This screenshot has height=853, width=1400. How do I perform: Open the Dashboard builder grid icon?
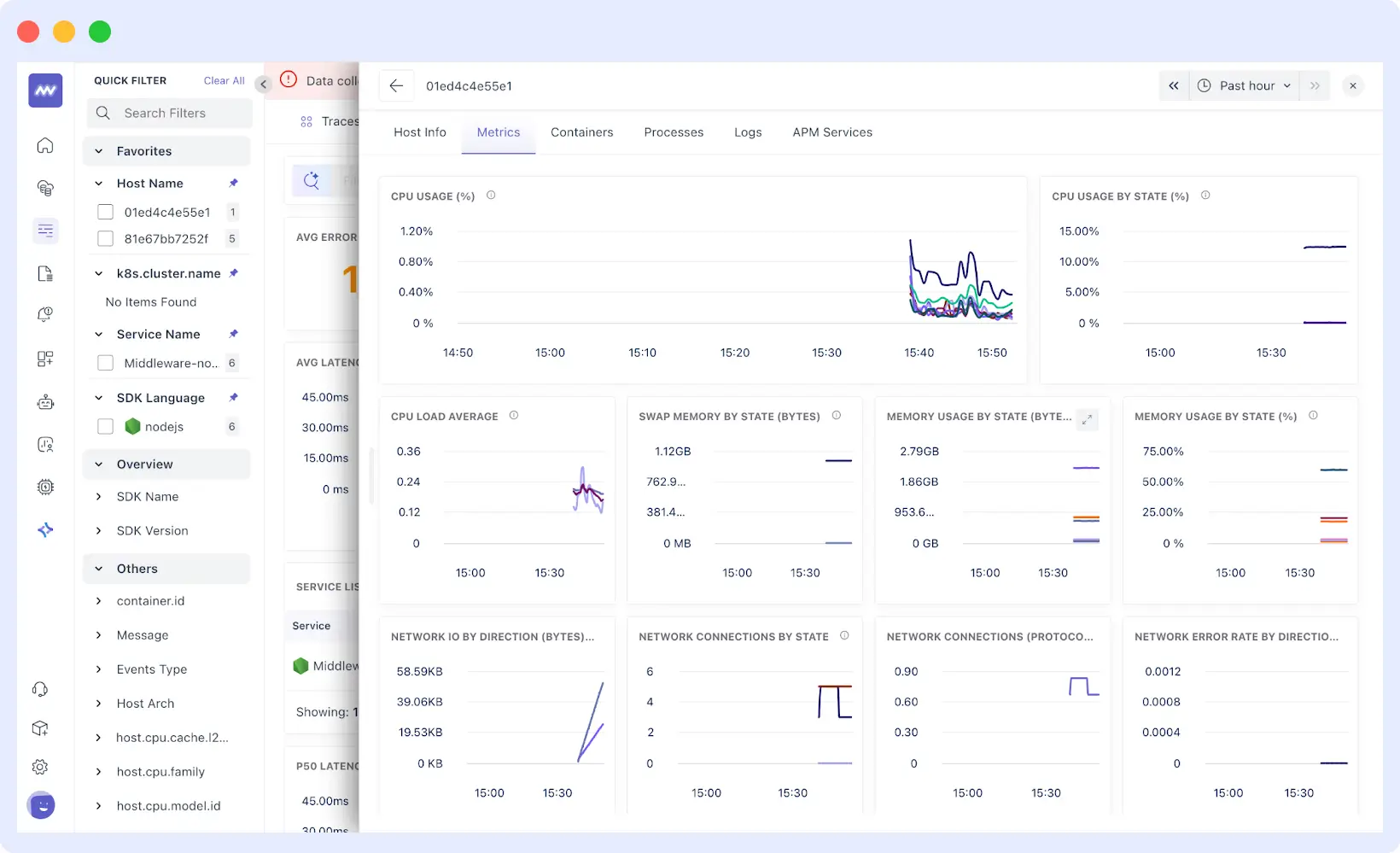[x=44, y=359]
